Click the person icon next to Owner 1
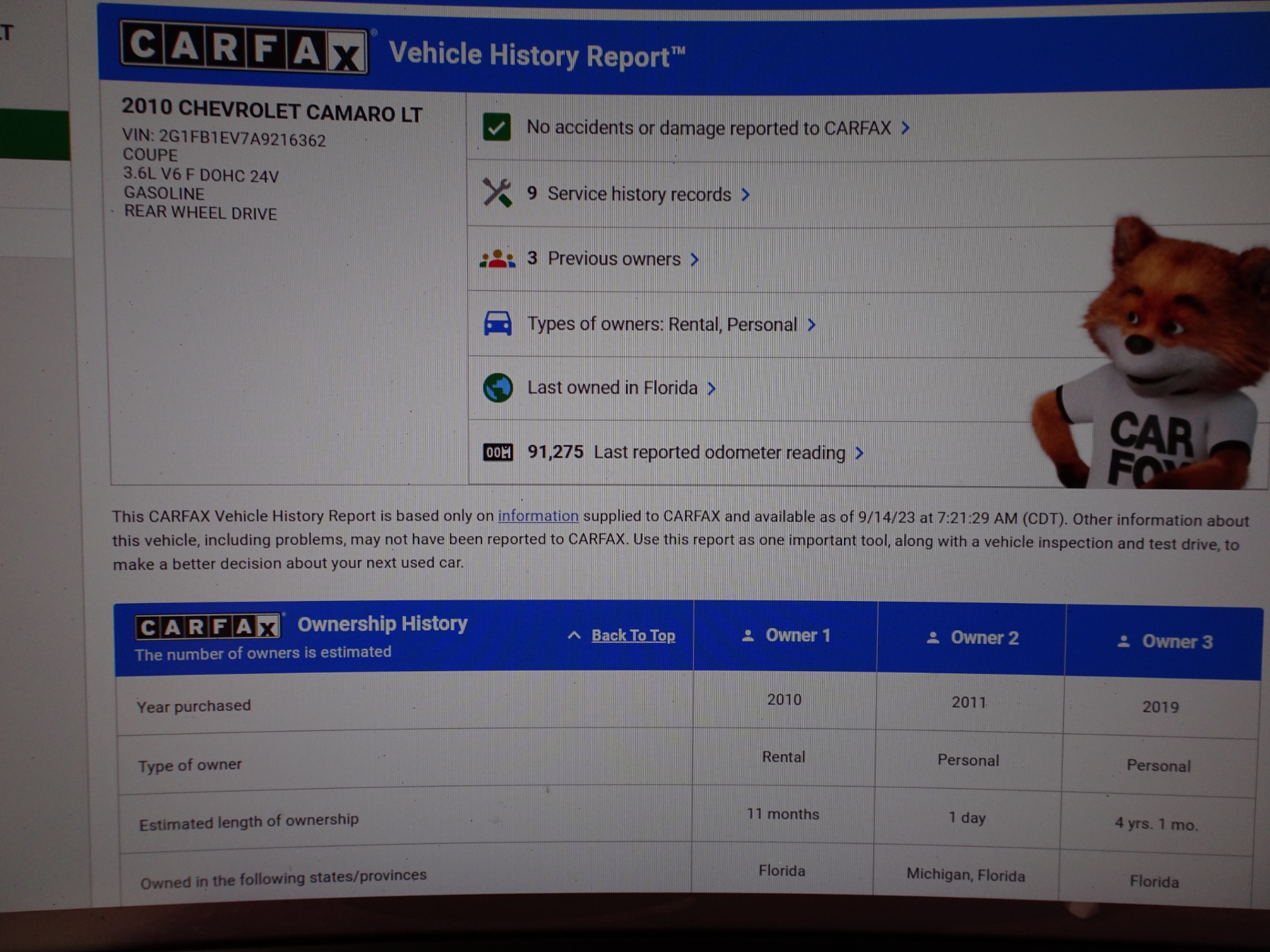This screenshot has width=1270, height=952. 747,635
